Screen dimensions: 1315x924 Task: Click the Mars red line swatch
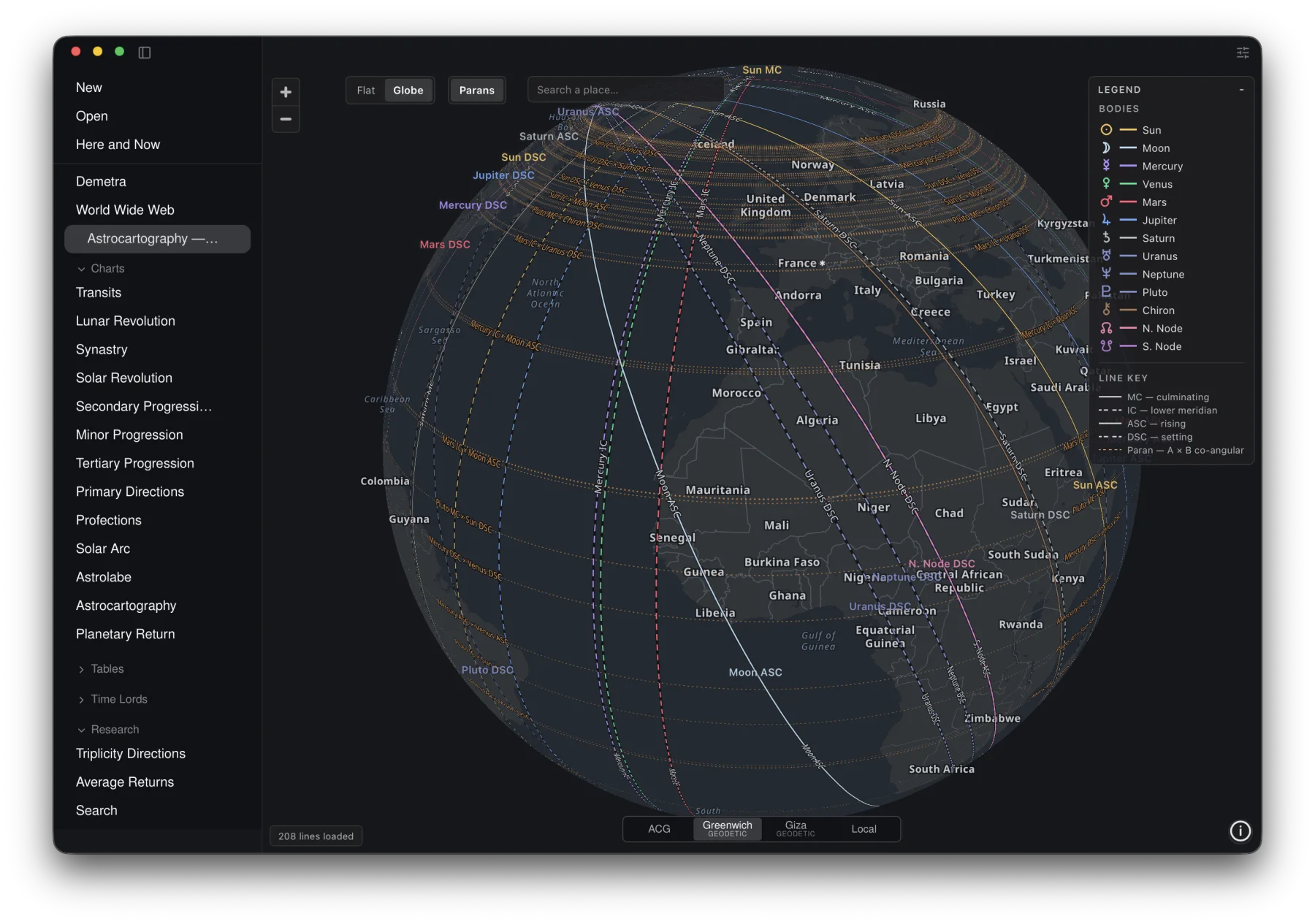tap(1128, 202)
